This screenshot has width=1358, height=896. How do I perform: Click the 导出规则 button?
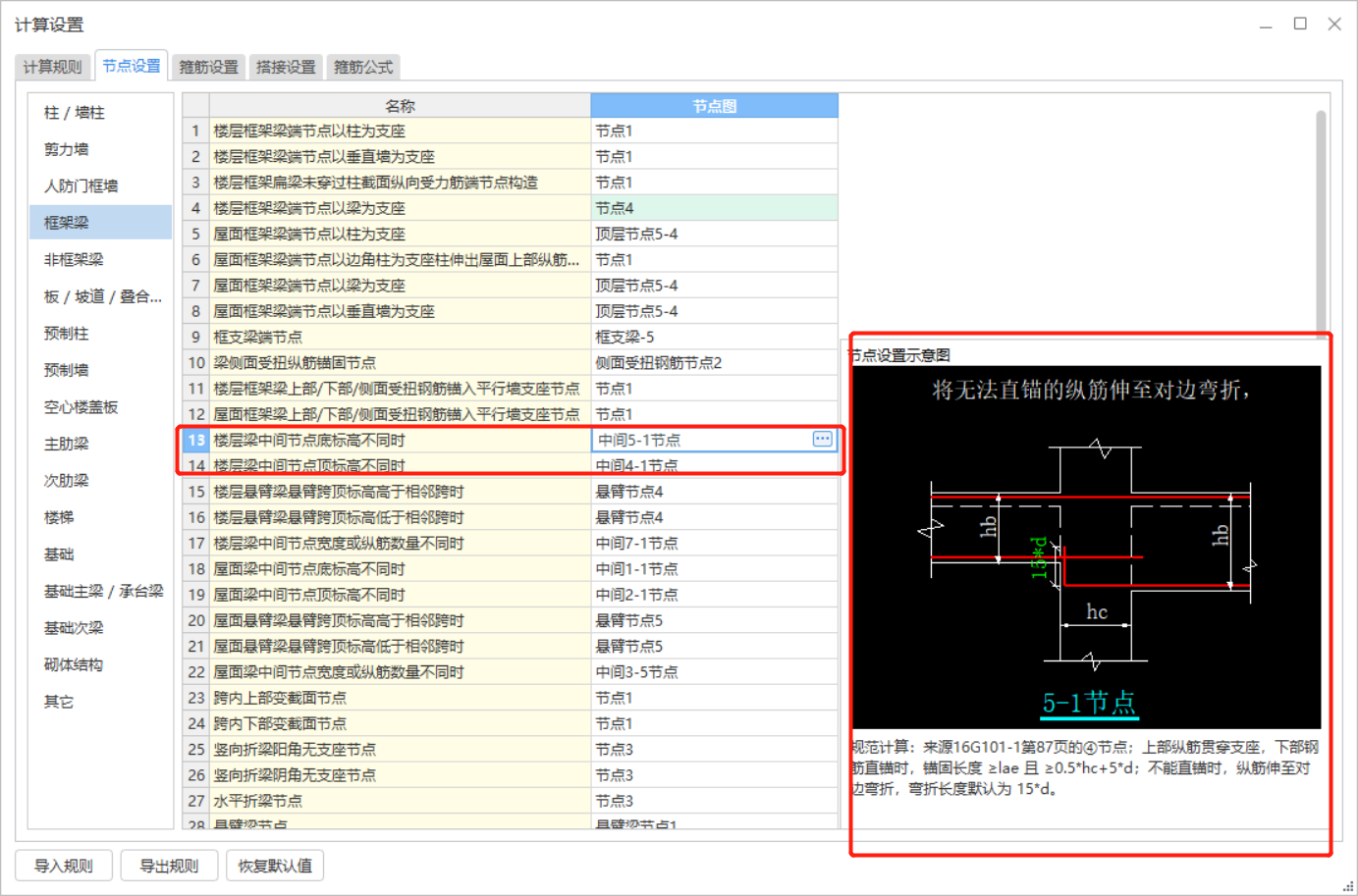tap(169, 866)
